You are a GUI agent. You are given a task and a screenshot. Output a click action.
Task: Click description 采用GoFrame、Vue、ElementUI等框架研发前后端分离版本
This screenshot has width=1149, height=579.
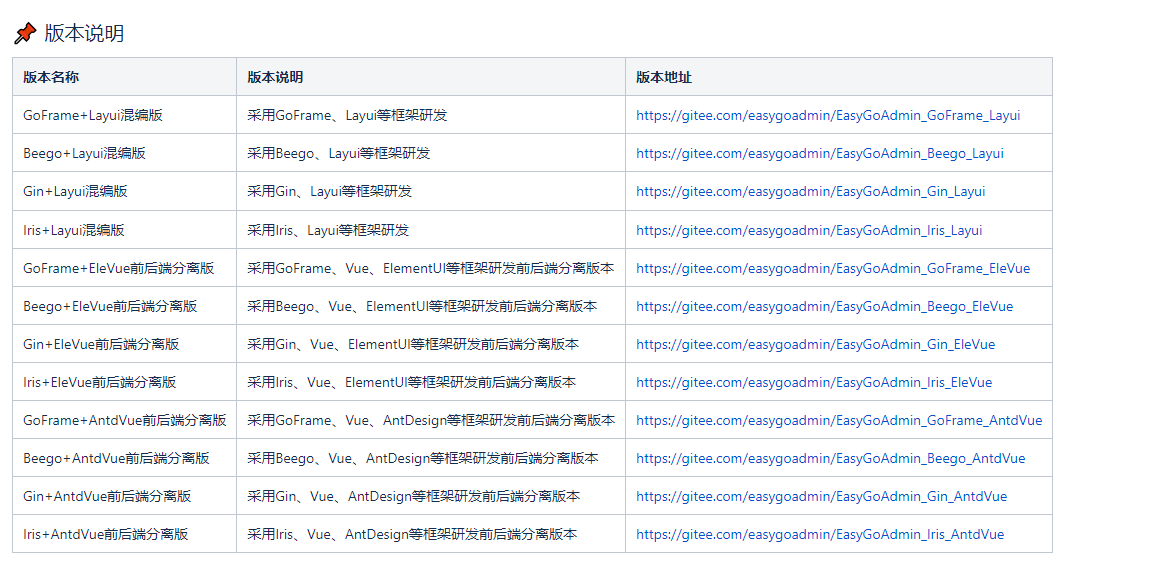(x=431, y=268)
